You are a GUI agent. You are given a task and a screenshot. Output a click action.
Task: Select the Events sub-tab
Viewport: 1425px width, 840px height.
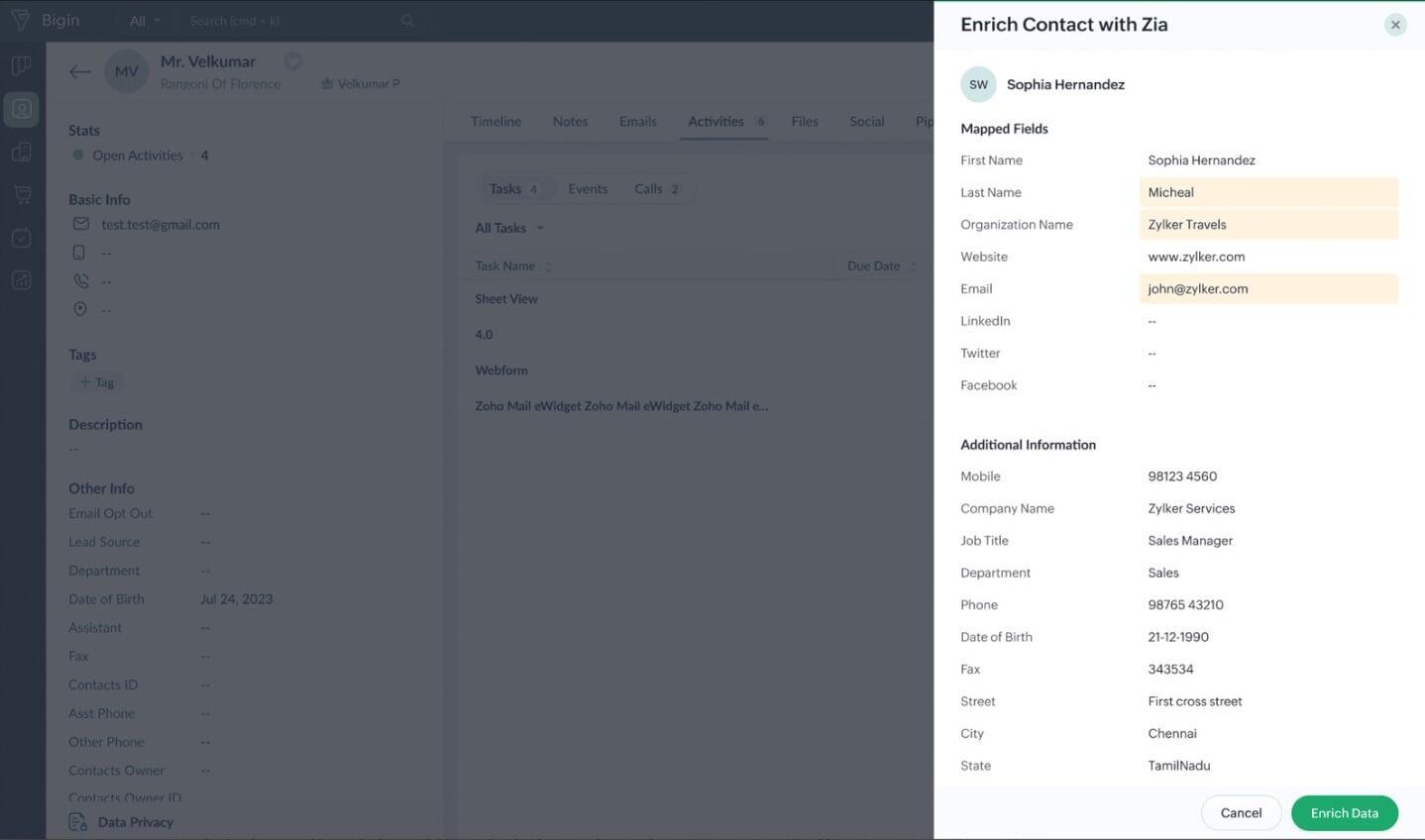[x=588, y=188]
